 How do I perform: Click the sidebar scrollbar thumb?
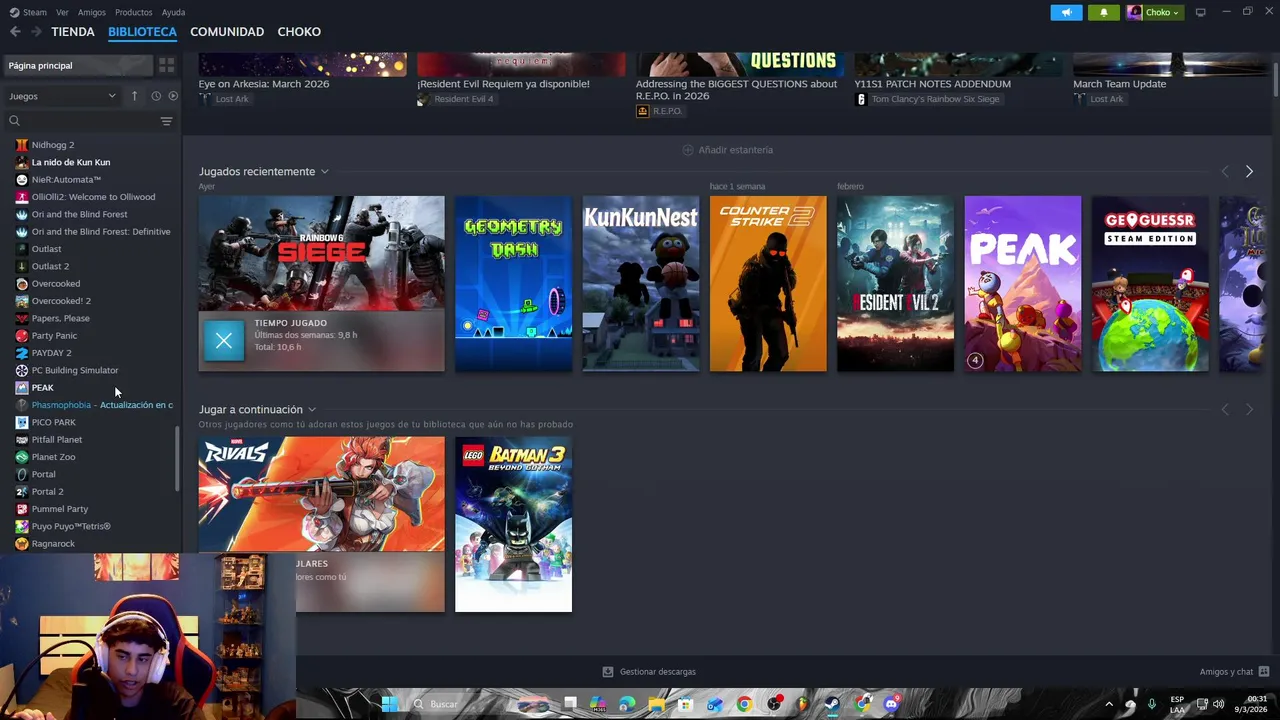[178, 459]
